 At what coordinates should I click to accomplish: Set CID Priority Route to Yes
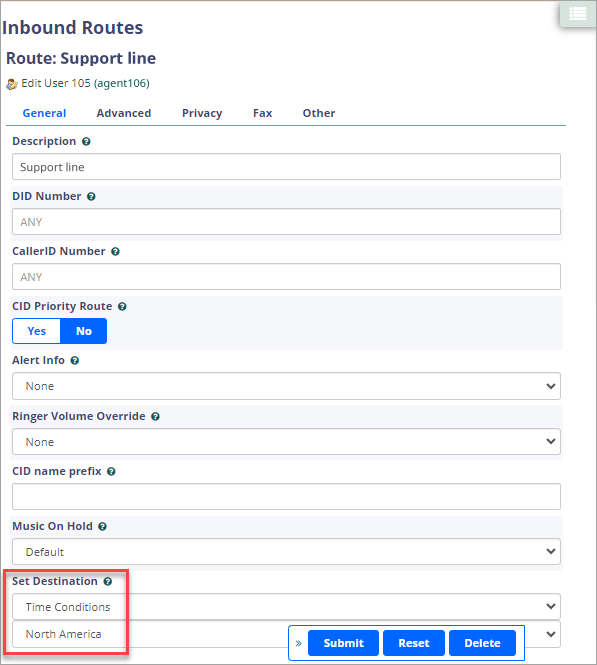click(36, 331)
